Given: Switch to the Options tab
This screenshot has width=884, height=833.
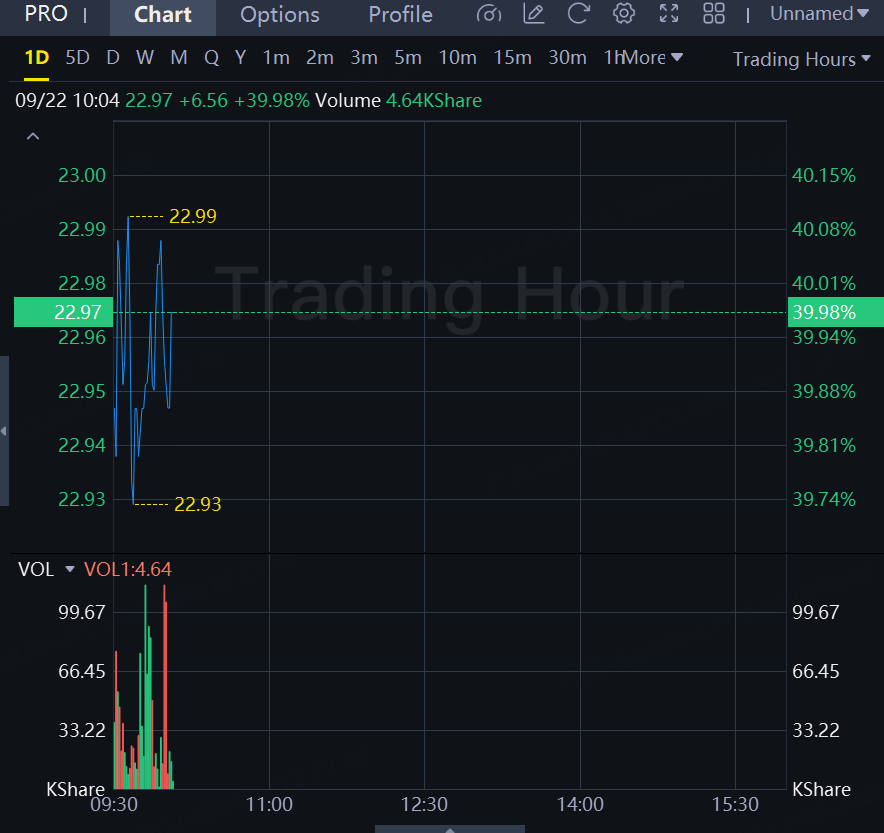Looking at the screenshot, I should tap(280, 15).
